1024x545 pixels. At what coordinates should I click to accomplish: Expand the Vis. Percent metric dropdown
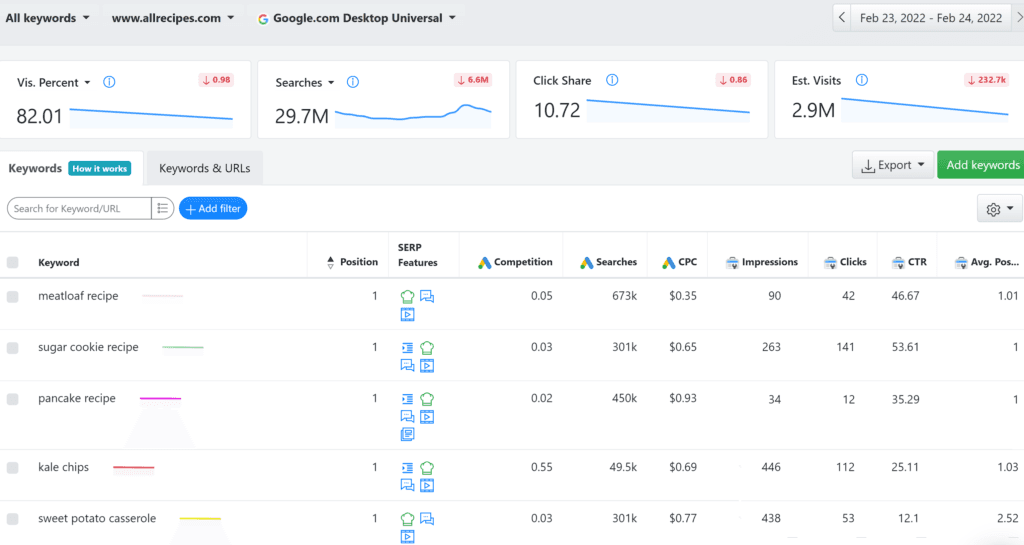(54, 82)
